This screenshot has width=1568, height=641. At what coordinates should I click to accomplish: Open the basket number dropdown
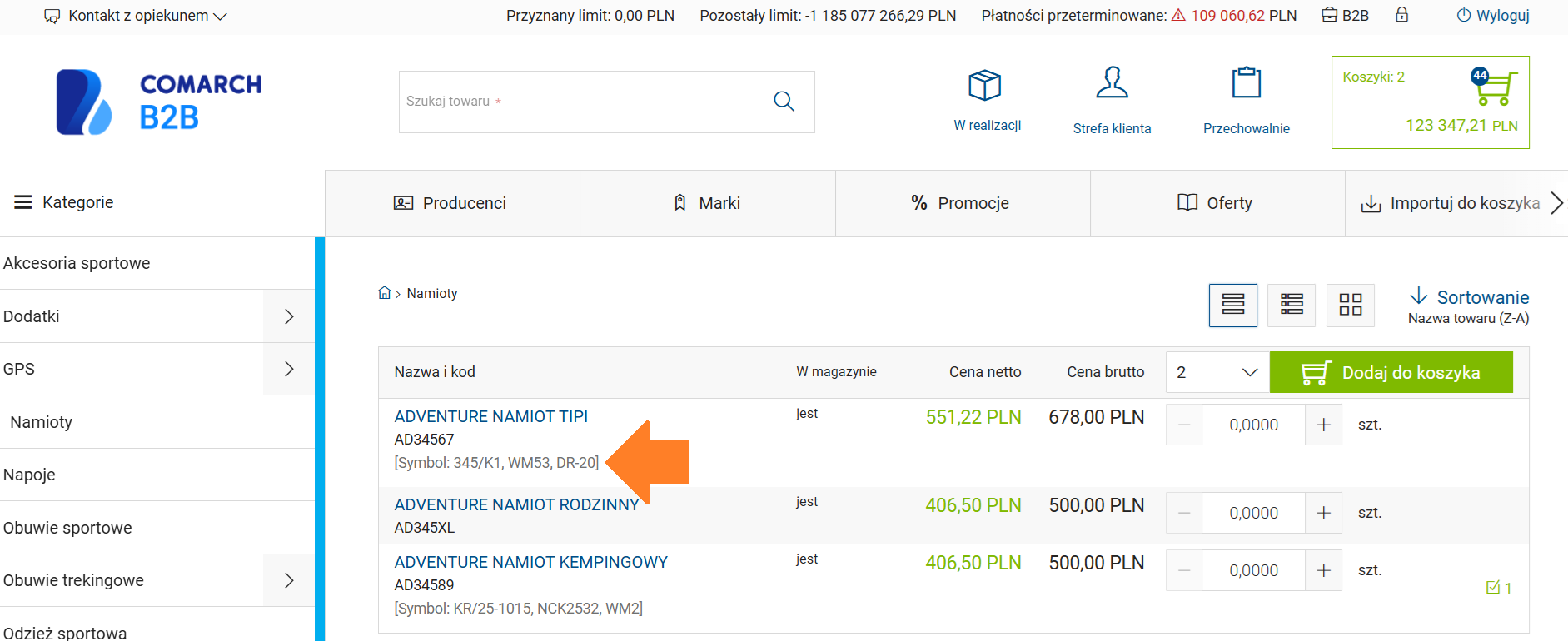[1217, 372]
